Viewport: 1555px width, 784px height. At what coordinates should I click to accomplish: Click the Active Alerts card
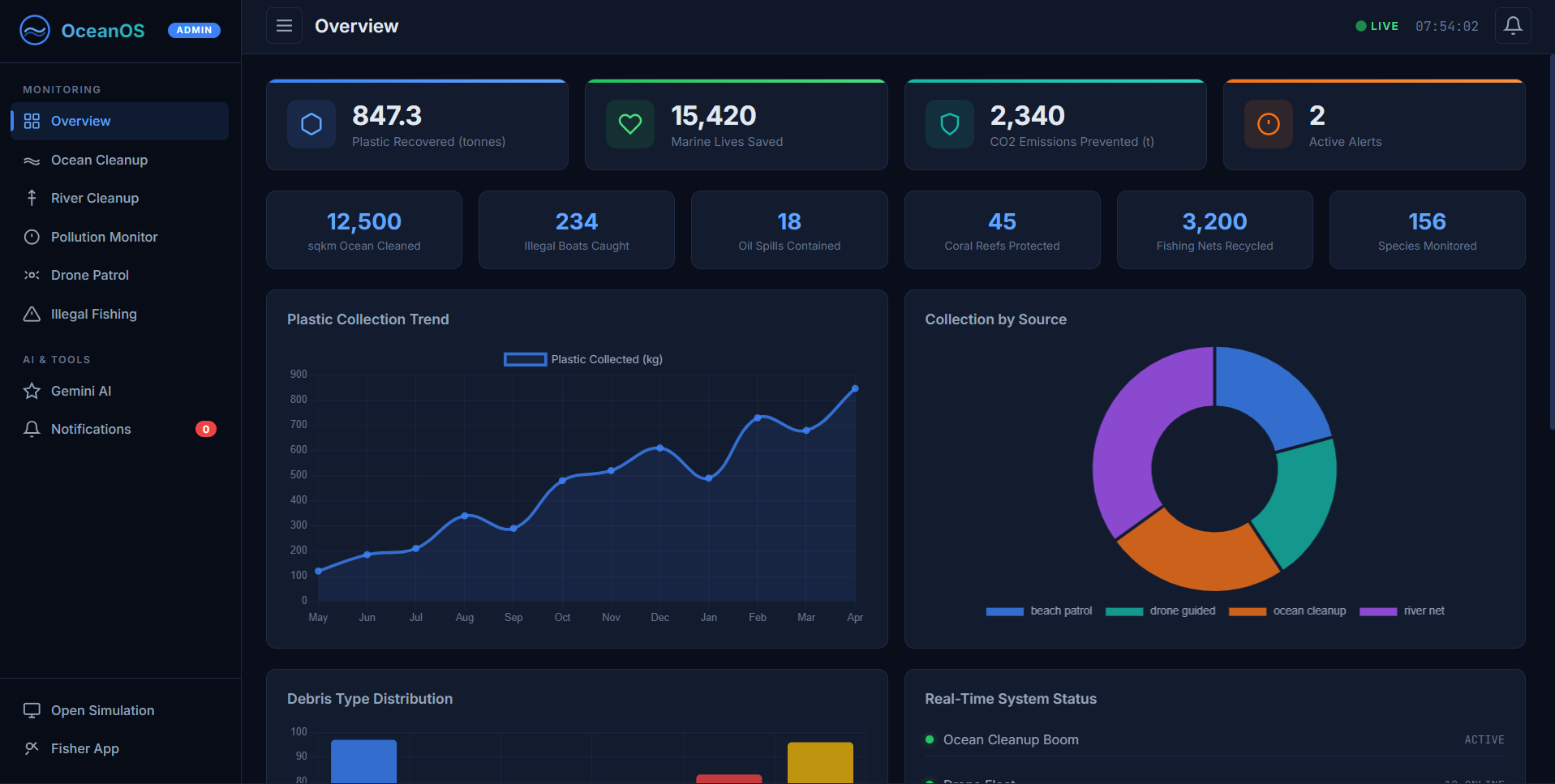point(1374,125)
